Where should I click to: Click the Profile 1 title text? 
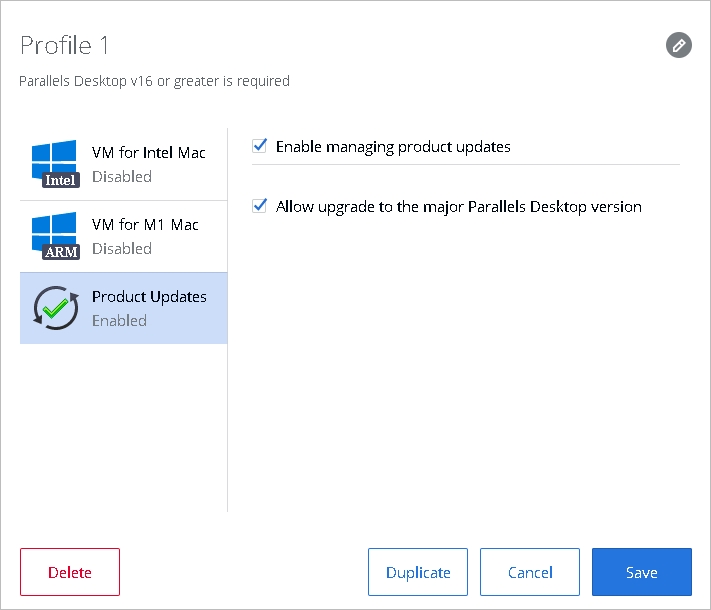64,45
